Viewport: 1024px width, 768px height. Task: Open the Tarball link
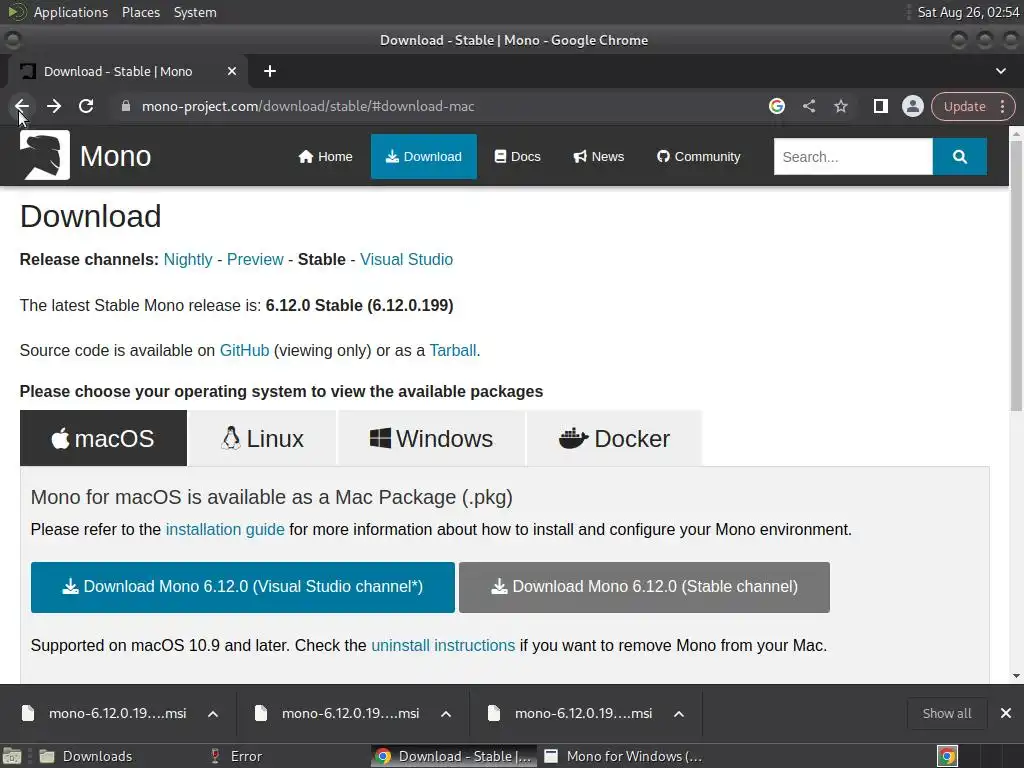453,351
